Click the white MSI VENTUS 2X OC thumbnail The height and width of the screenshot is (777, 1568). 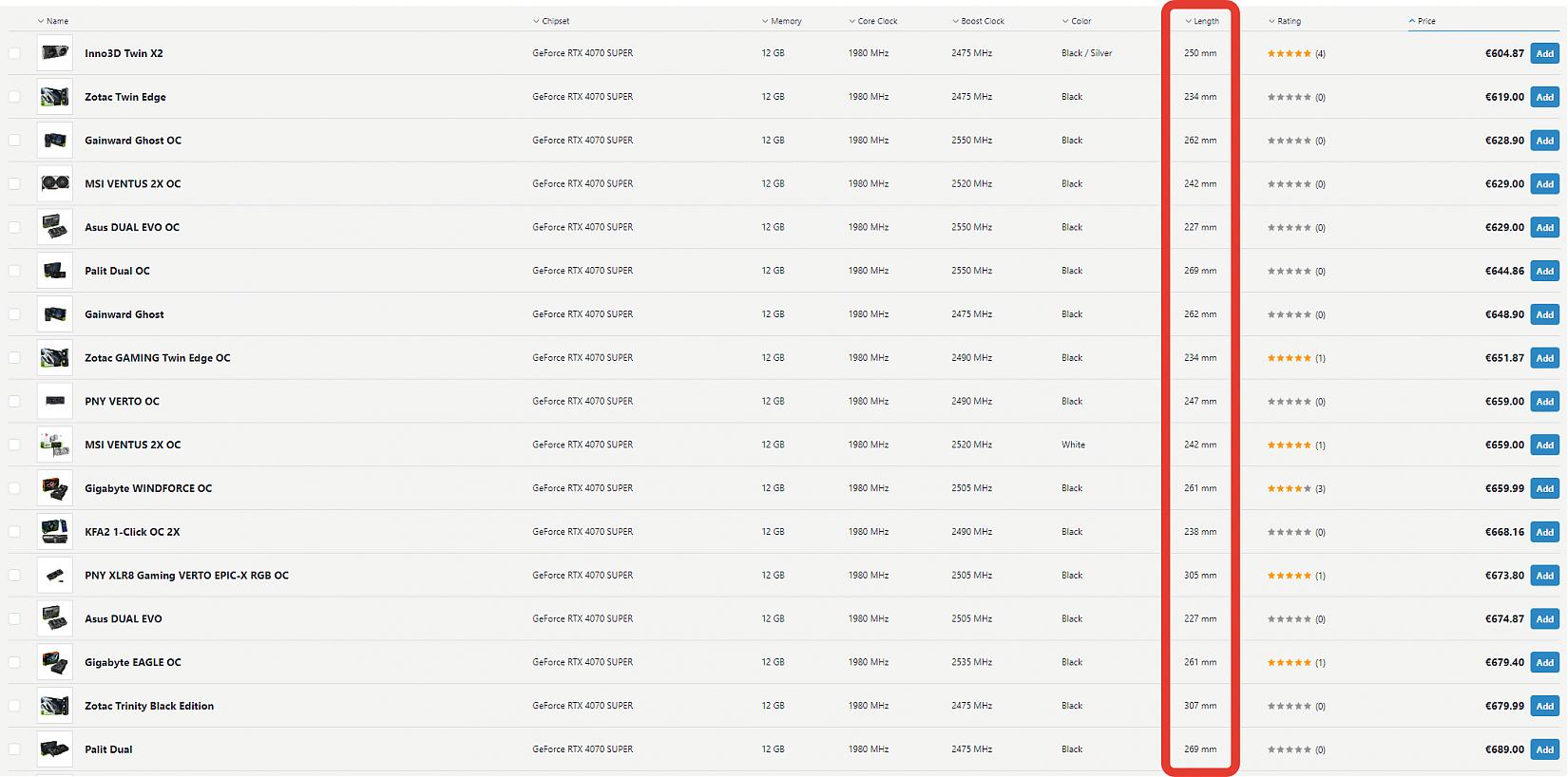point(55,445)
